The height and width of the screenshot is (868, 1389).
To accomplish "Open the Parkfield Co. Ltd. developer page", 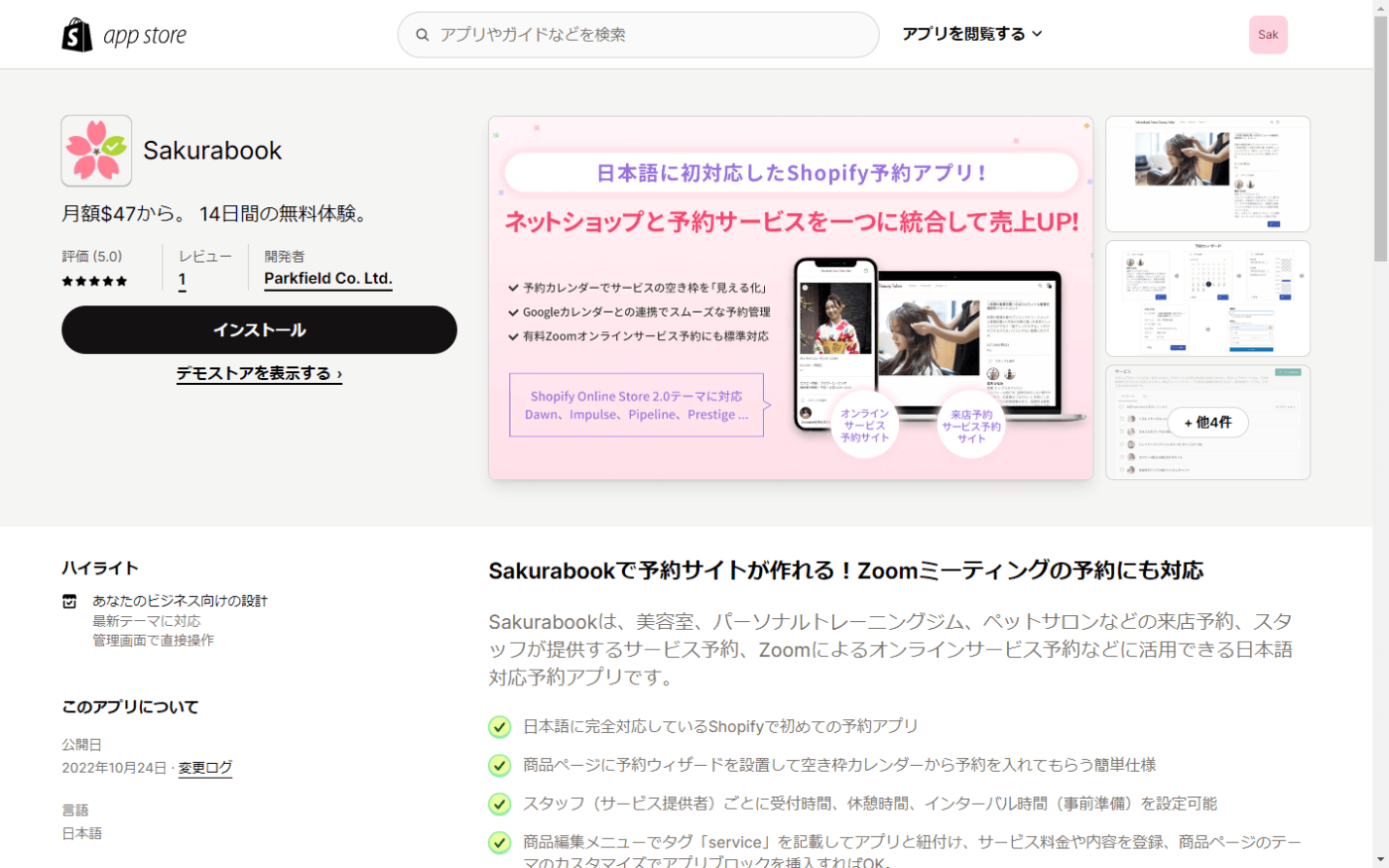I will click(327, 279).
